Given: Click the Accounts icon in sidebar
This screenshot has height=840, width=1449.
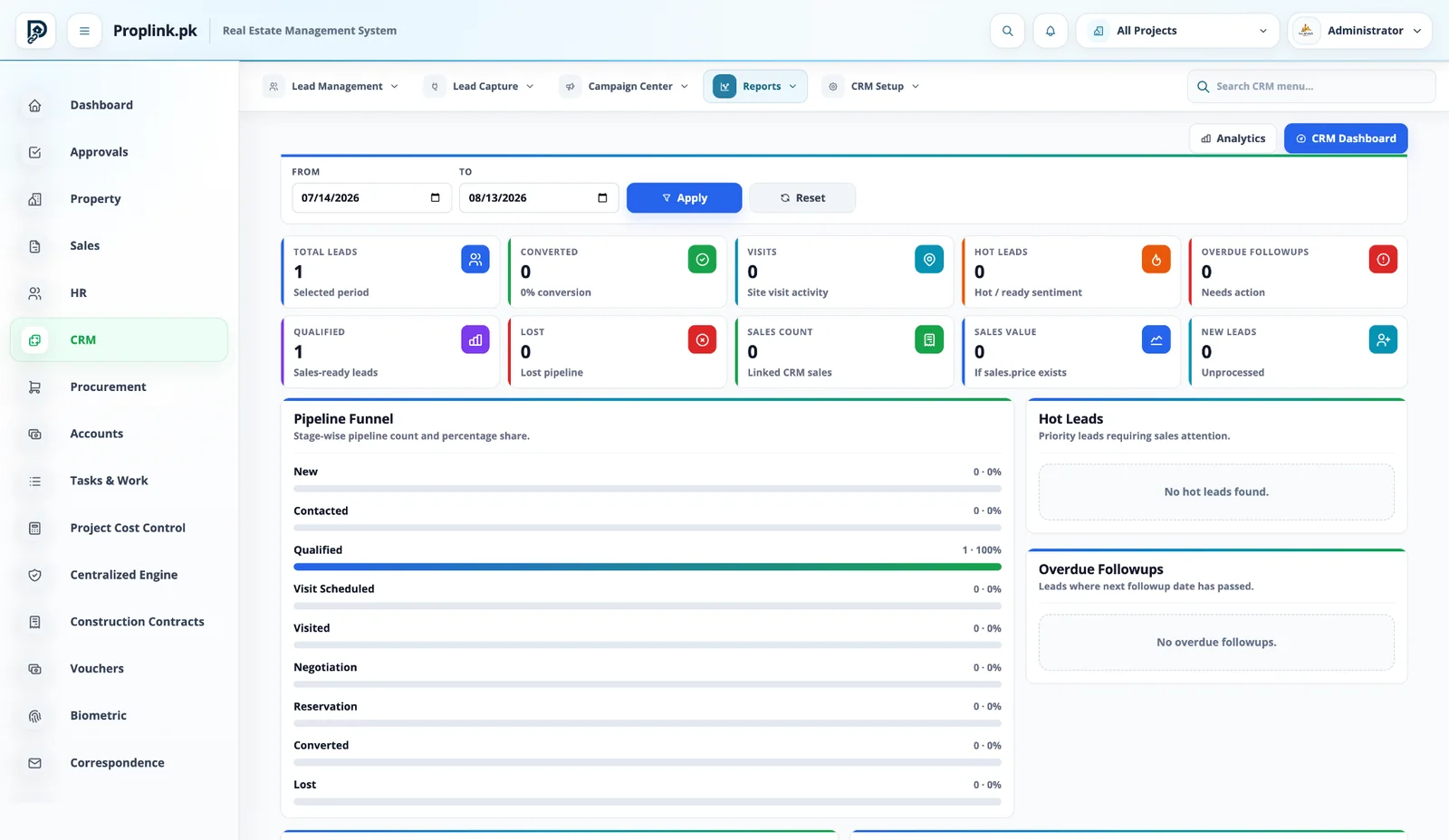Looking at the screenshot, I should pos(34,434).
